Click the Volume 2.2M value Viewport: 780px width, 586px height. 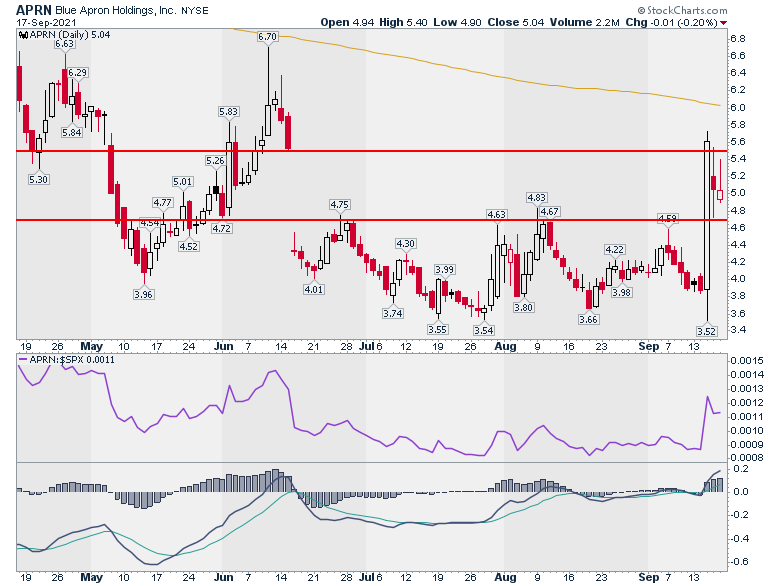(x=585, y=22)
